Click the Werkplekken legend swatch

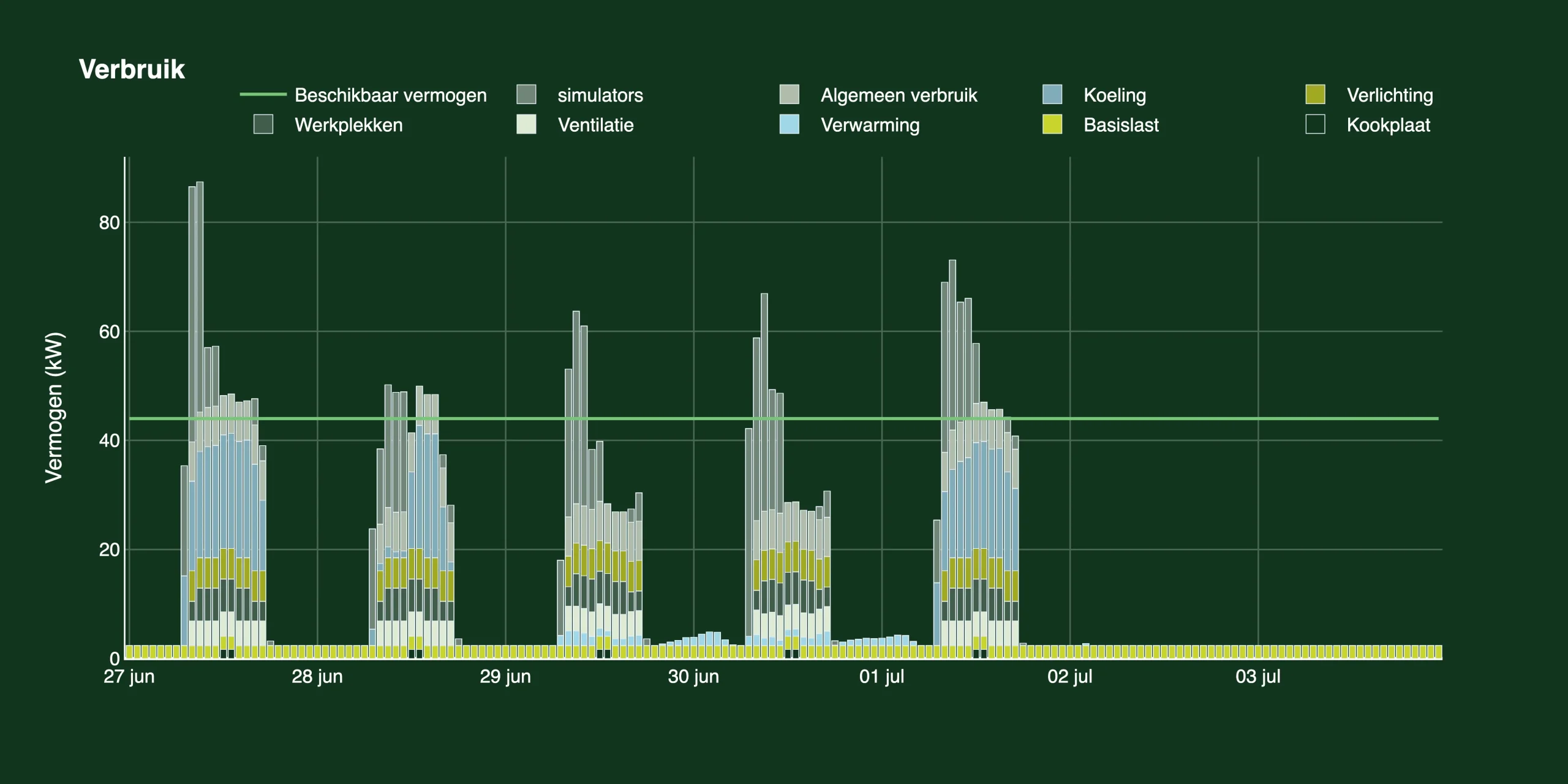(263, 124)
